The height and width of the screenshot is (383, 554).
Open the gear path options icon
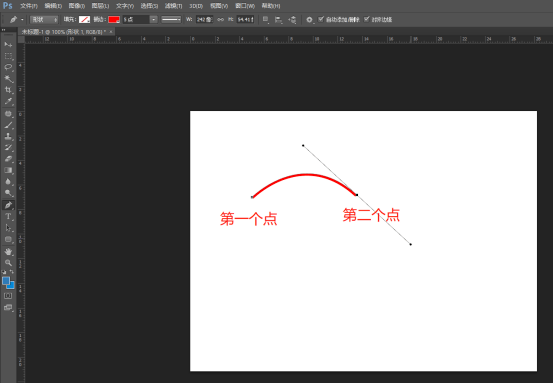coord(309,20)
